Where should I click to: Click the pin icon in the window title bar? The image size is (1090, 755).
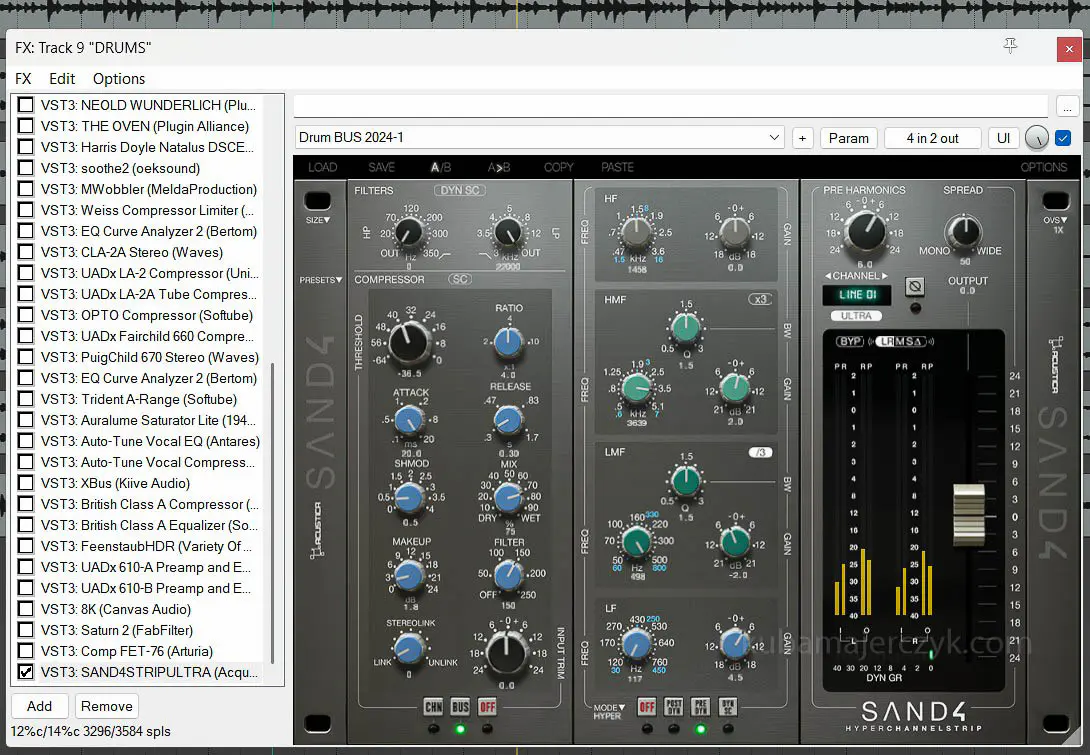pos(1010,46)
